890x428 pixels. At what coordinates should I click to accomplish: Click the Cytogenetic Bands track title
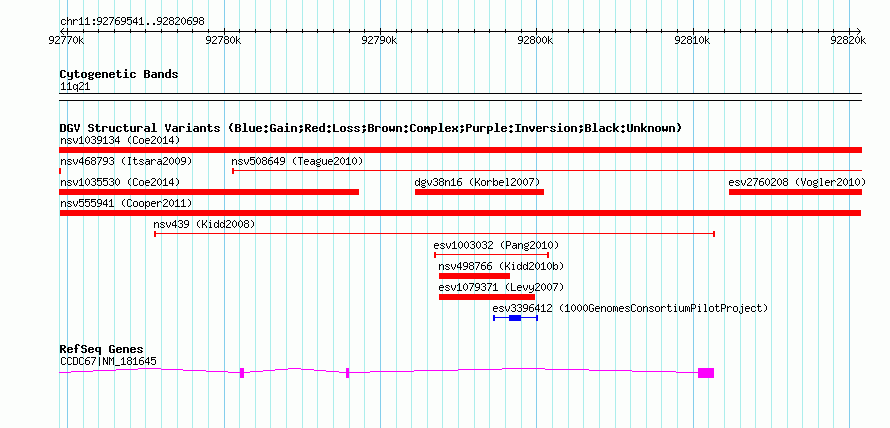point(119,74)
